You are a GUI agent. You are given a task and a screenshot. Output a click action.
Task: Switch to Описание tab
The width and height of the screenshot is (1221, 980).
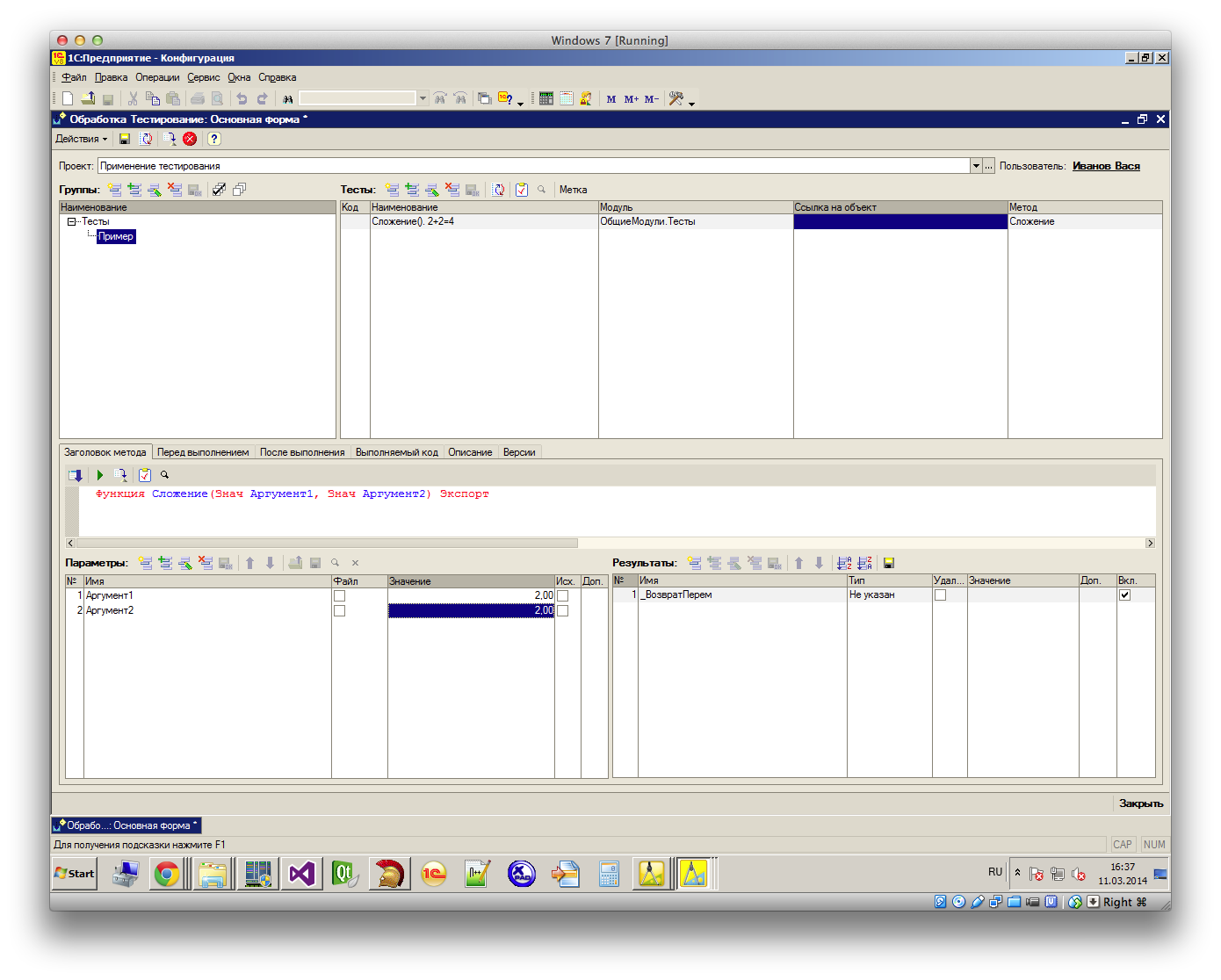click(x=470, y=452)
